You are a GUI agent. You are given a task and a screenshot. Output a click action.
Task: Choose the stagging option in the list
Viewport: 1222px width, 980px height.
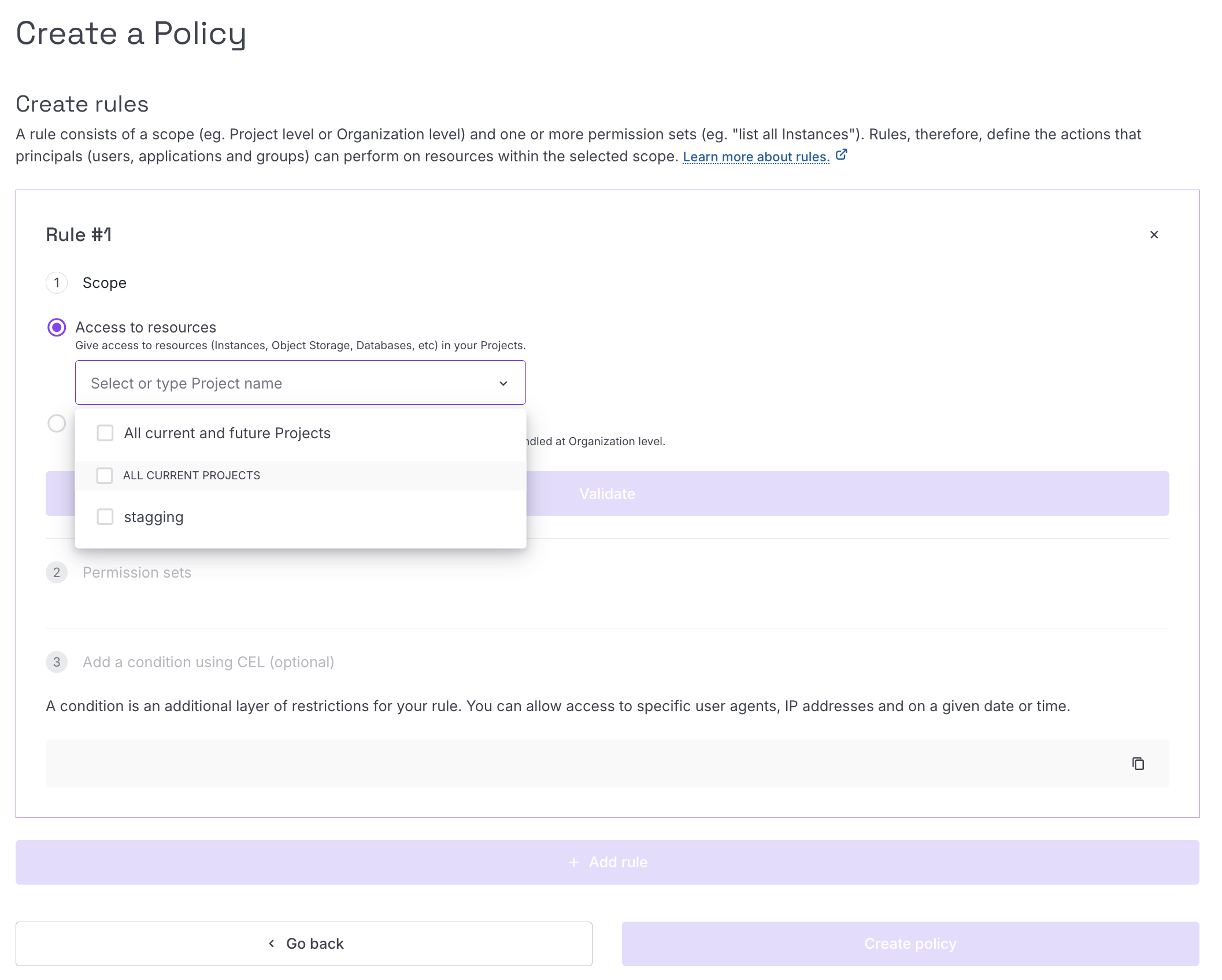coord(301,517)
